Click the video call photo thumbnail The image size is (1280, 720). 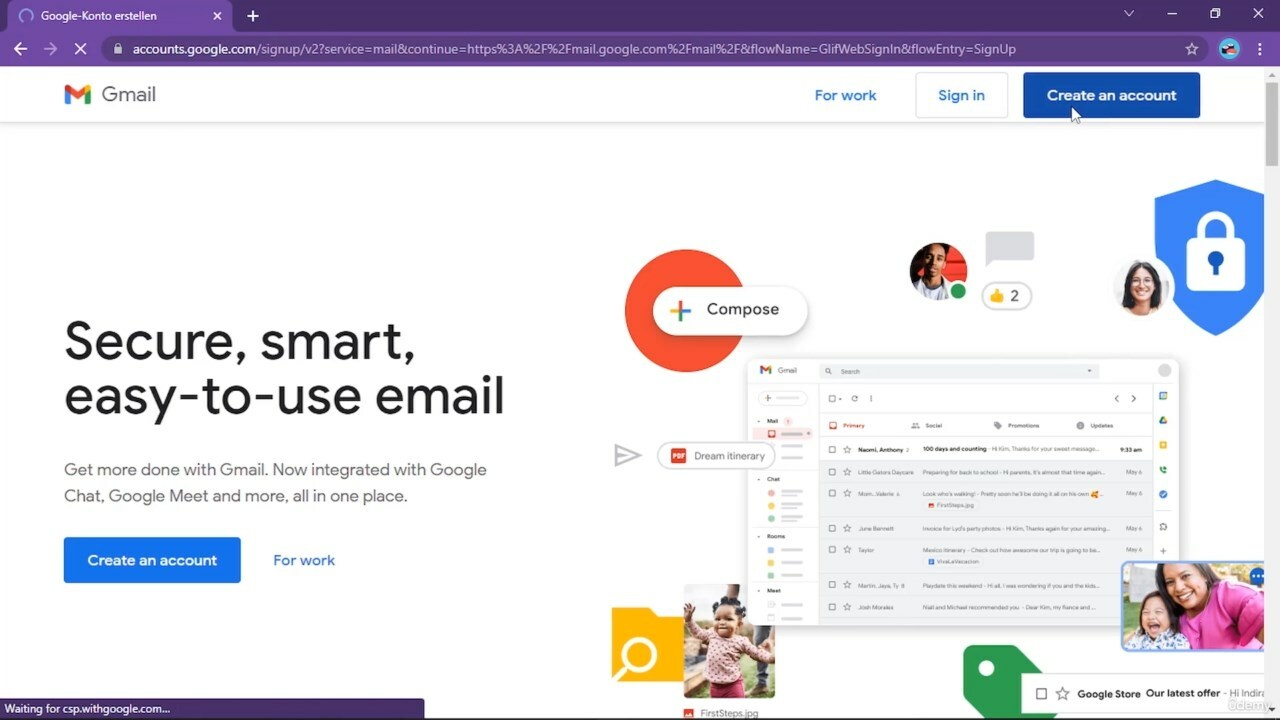pyautogui.click(x=1193, y=606)
